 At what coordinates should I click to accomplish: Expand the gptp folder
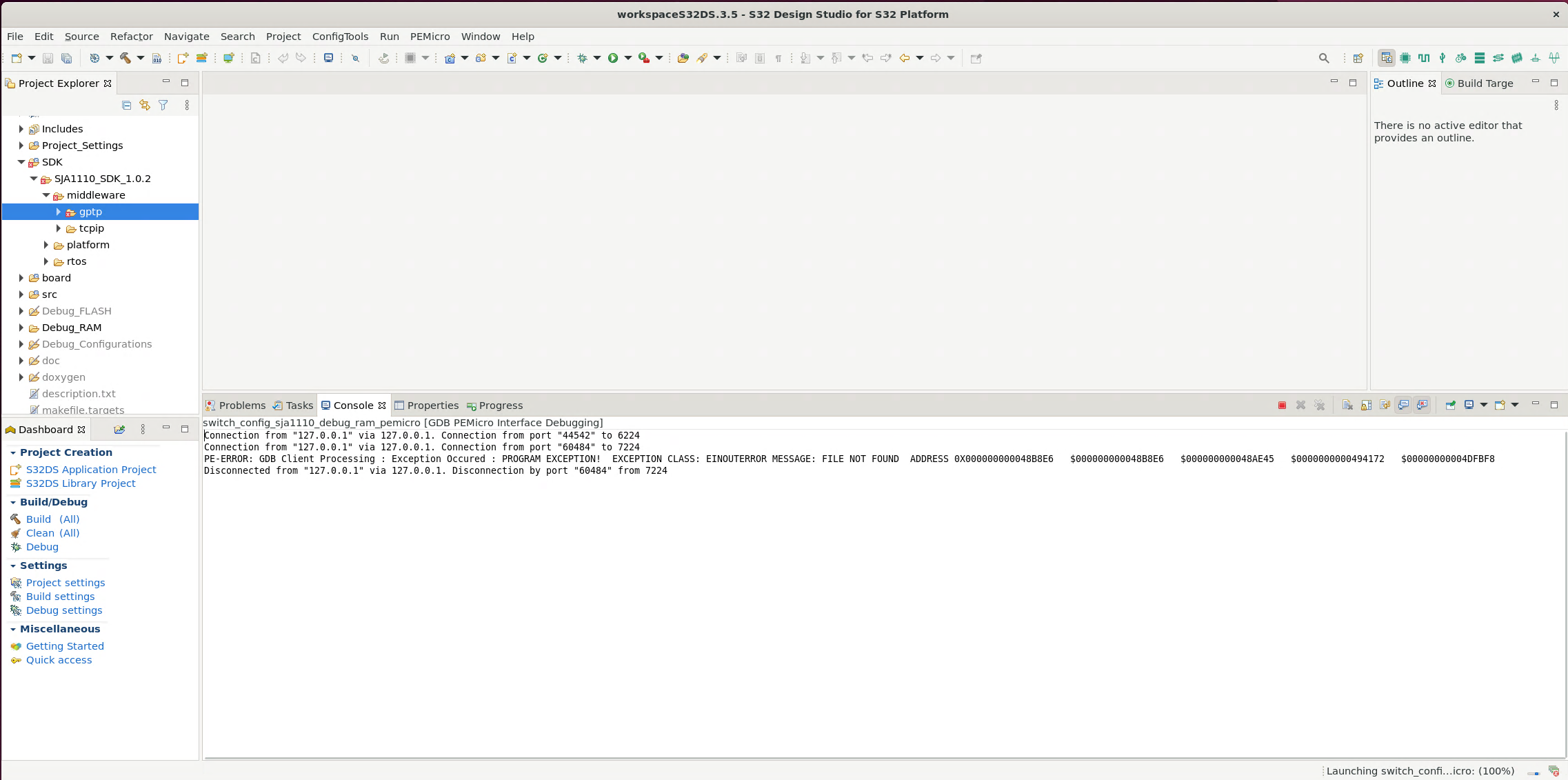click(59, 212)
